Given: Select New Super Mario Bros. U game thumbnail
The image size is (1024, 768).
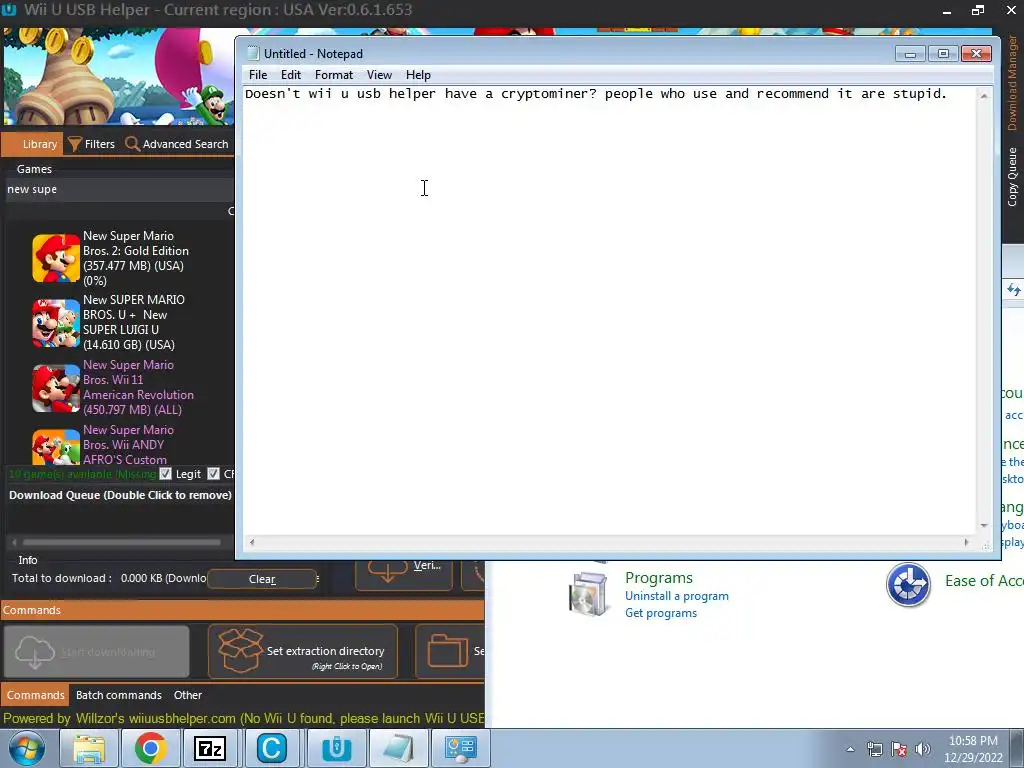Looking at the screenshot, I should [56, 323].
